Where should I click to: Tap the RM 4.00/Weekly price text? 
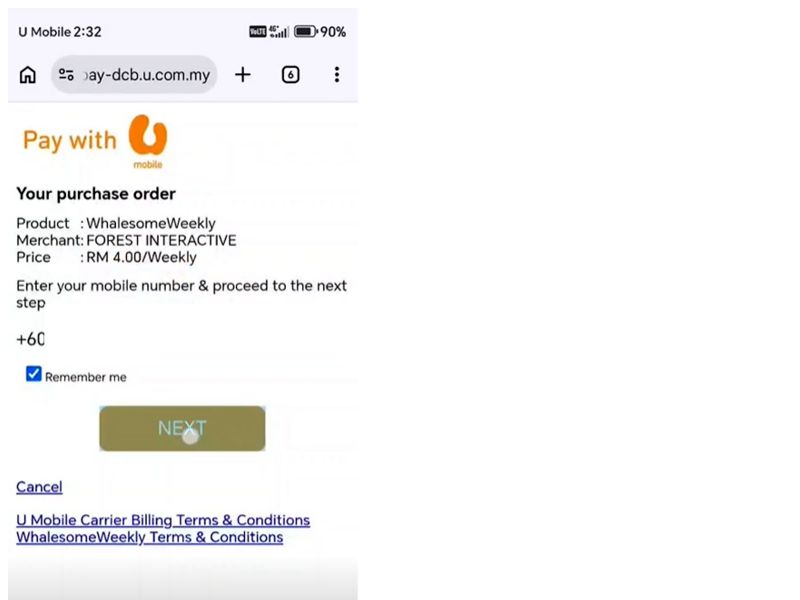pyautogui.click(x=141, y=257)
